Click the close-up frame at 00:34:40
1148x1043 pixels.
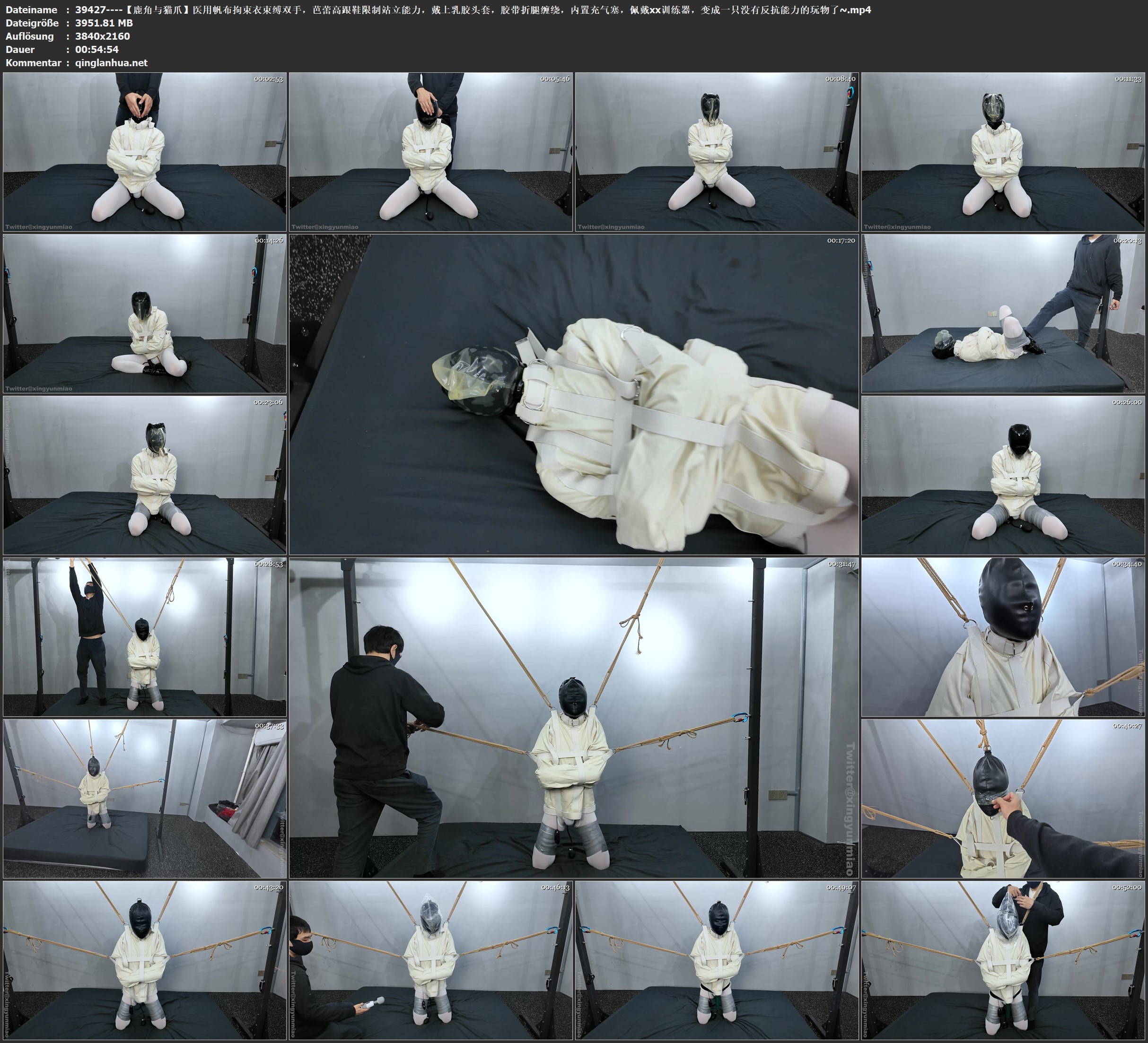point(1003,637)
